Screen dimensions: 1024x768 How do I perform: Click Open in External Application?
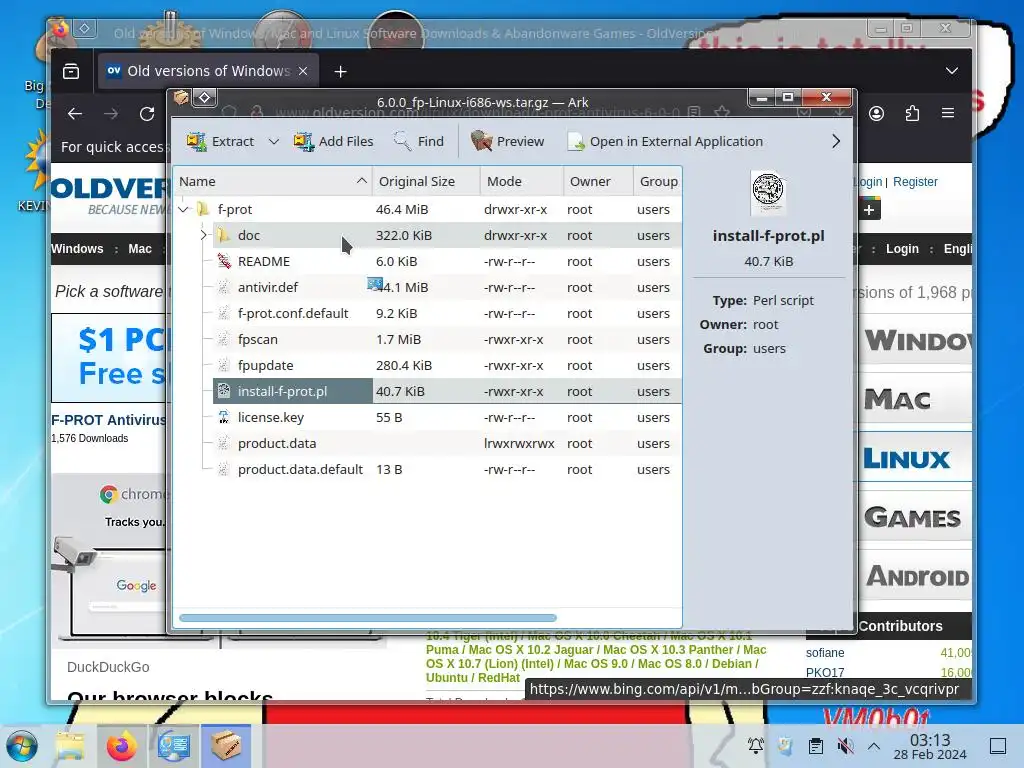[x=665, y=141]
